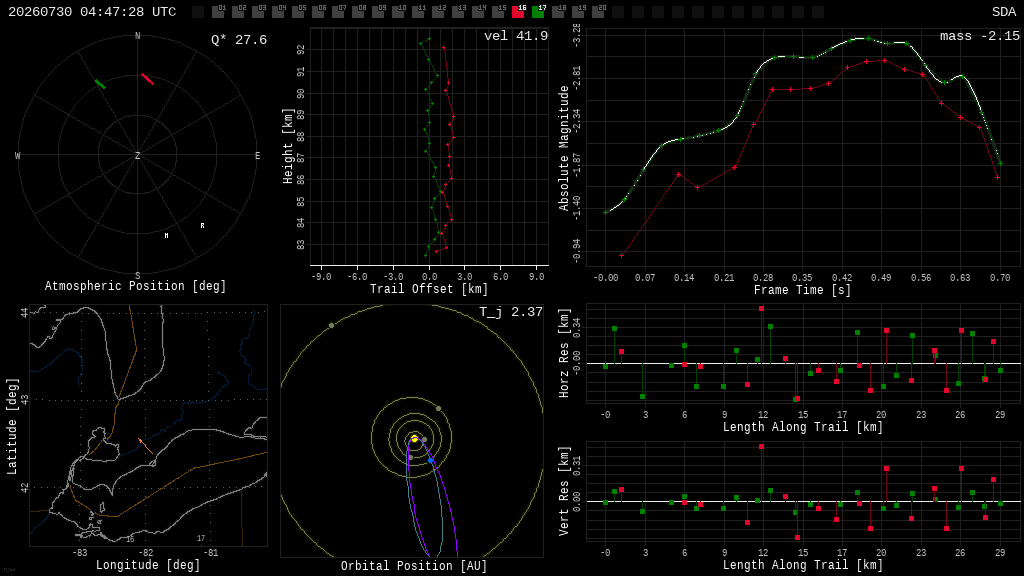Click the Atmospheric Position [deg] caption

135,286
